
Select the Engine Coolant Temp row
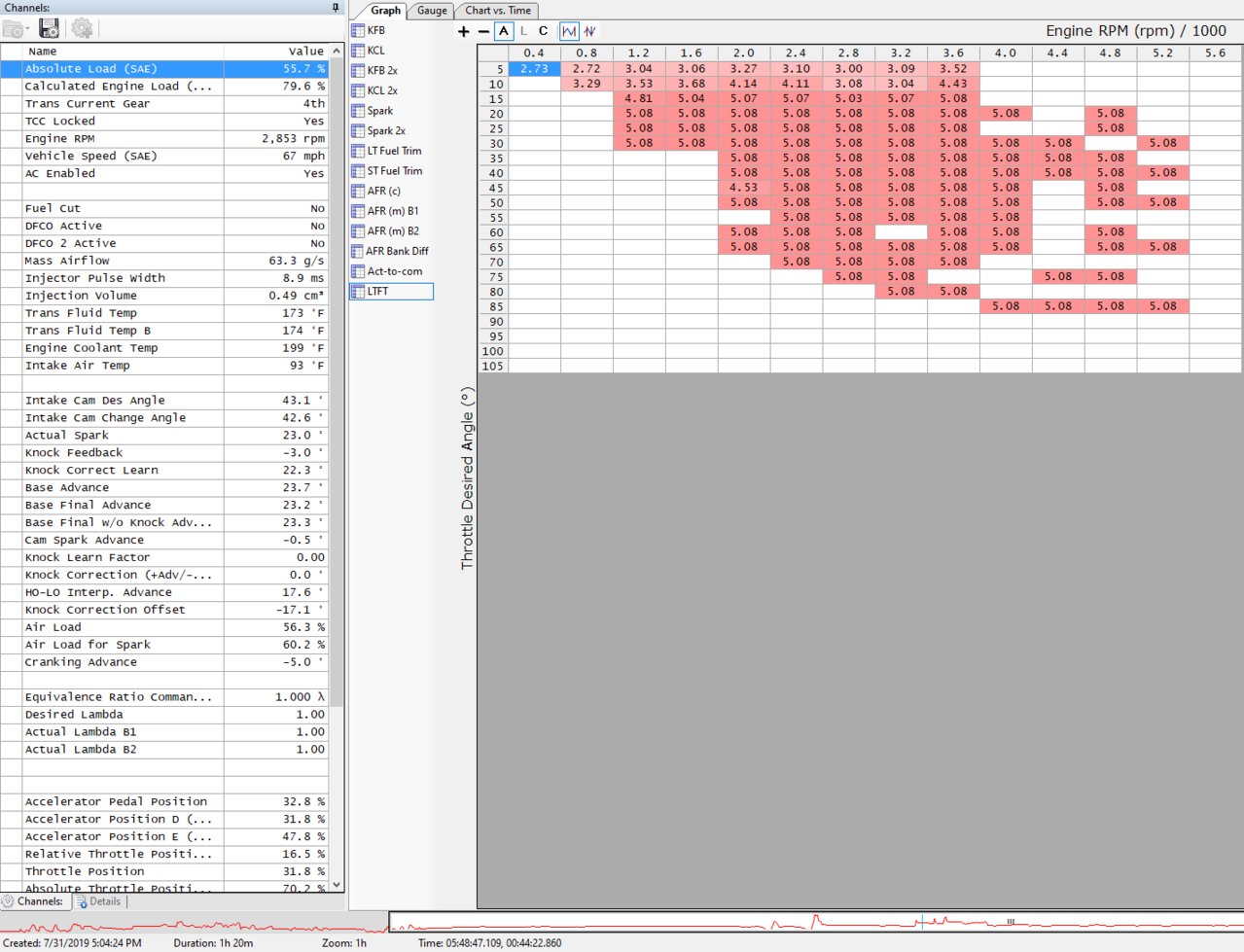pyautogui.click(x=164, y=349)
